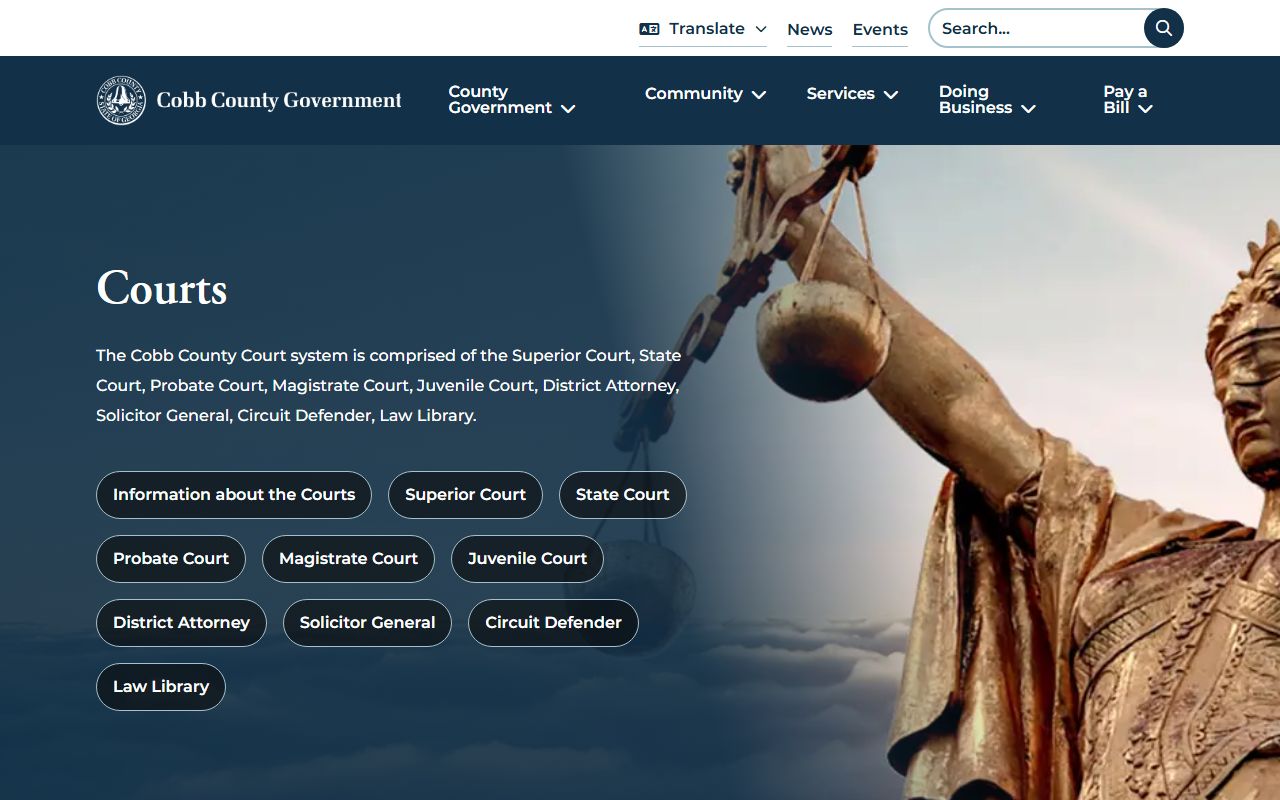The width and height of the screenshot is (1280, 800).
Task: Click the Translate language icon
Action: click(x=649, y=29)
